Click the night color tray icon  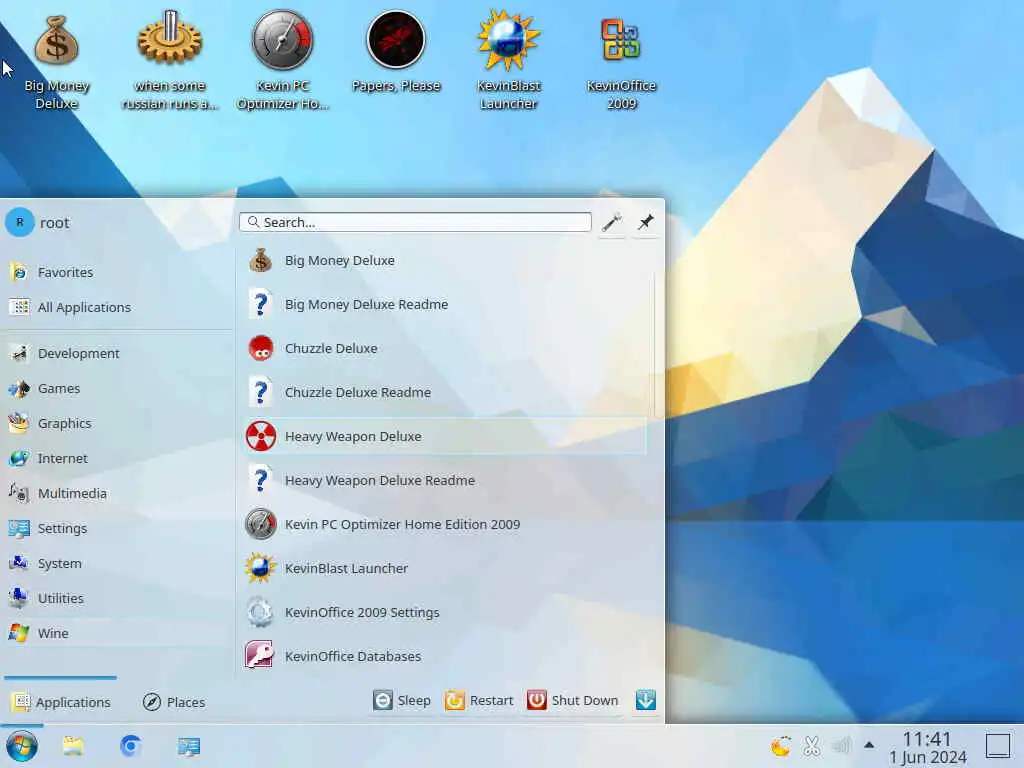[x=780, y=746]
